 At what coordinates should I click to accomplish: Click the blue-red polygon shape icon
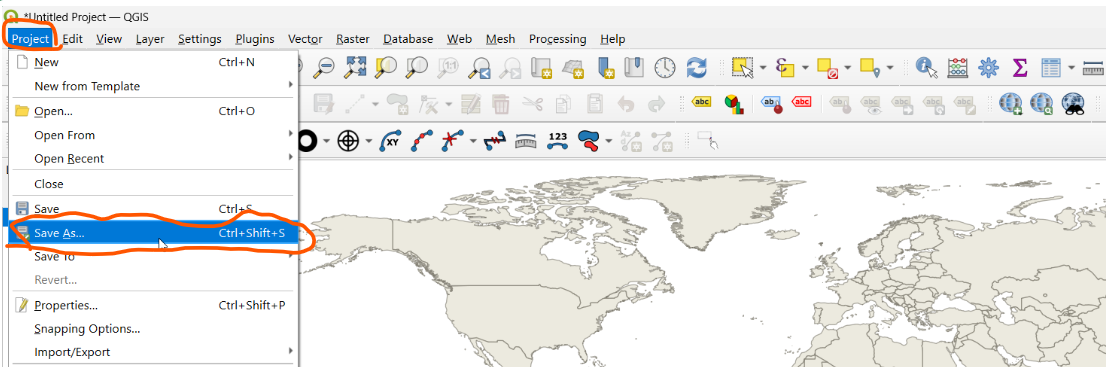point(589,140)
